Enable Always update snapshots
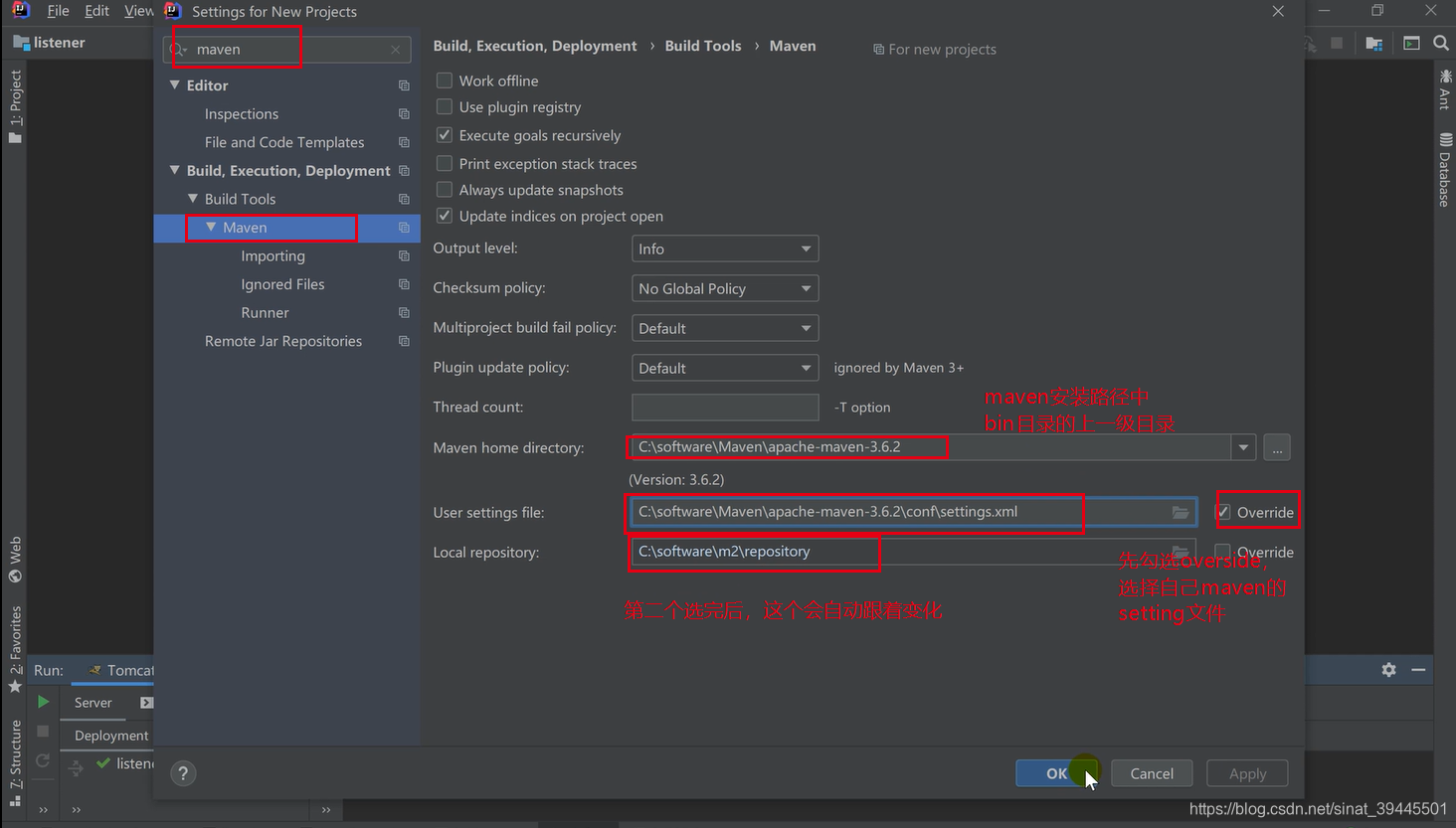Screen dimensions: 1456x828 pos(445,190)
